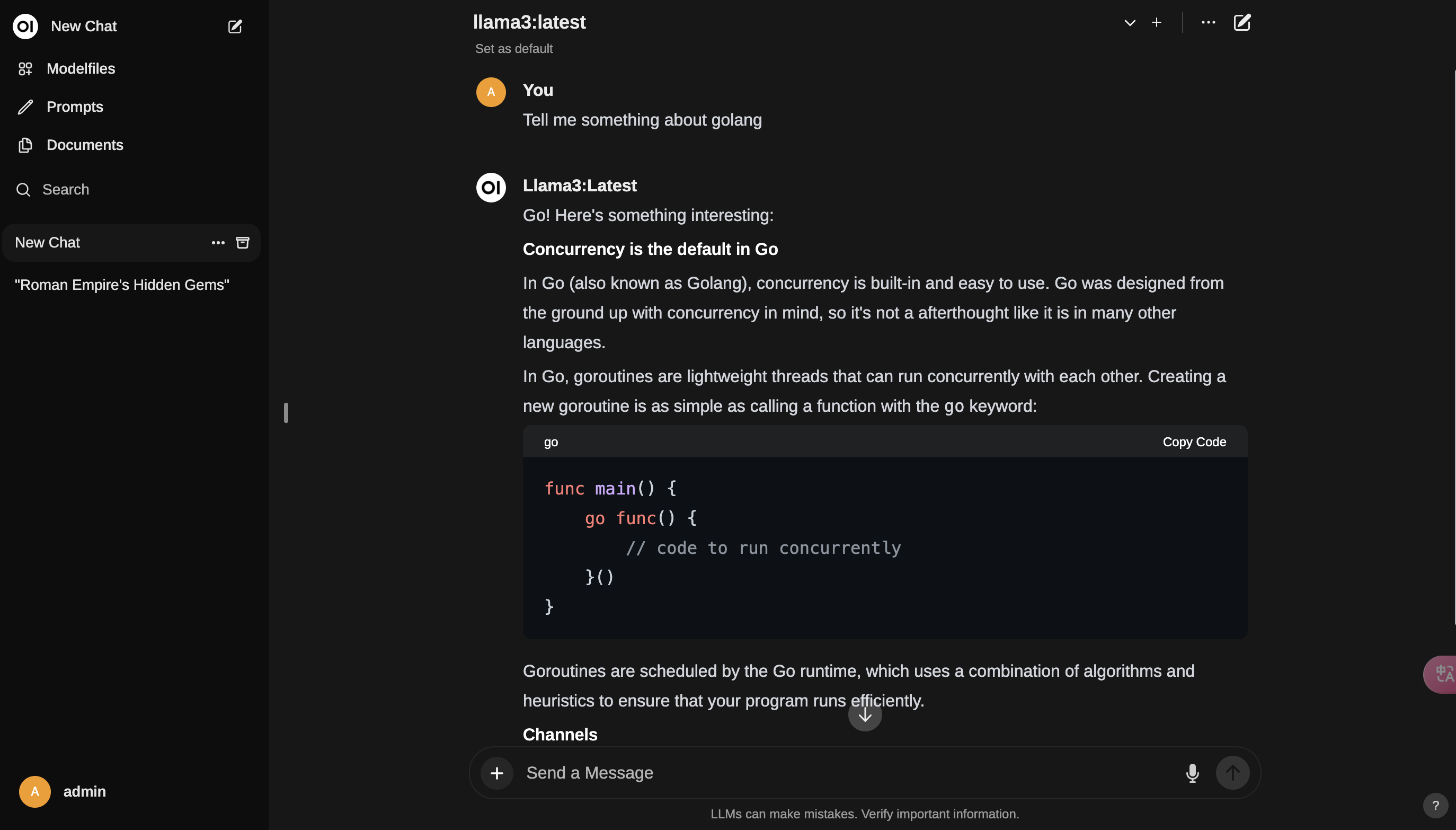Click the send message arrow button
Image resolution: width=1456 pixels, height=830 pixels.
click(1232, 773)
